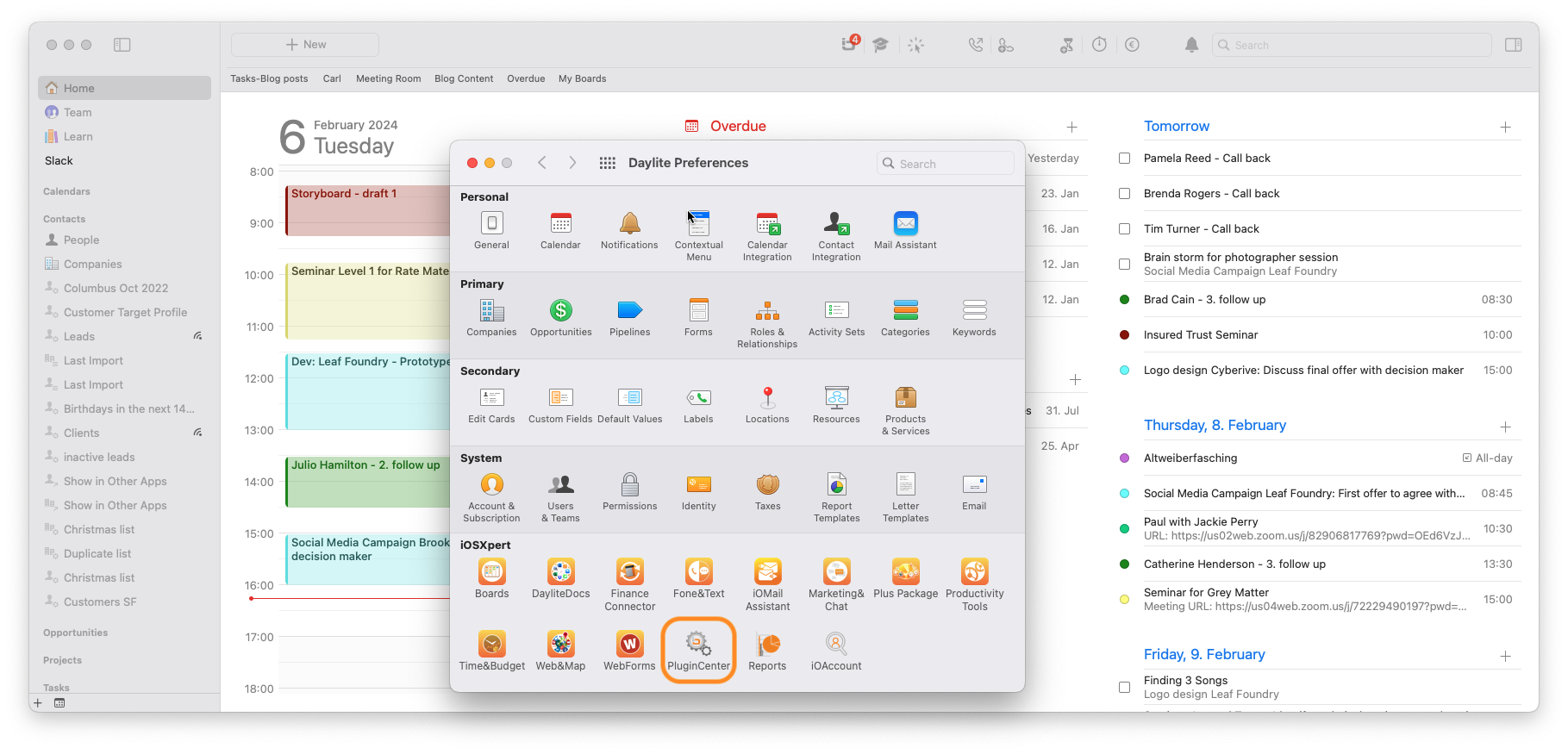Open the Forms preferences pane
The height and width of the screenshot is (748, 1568).
click(x=698, y=317)
